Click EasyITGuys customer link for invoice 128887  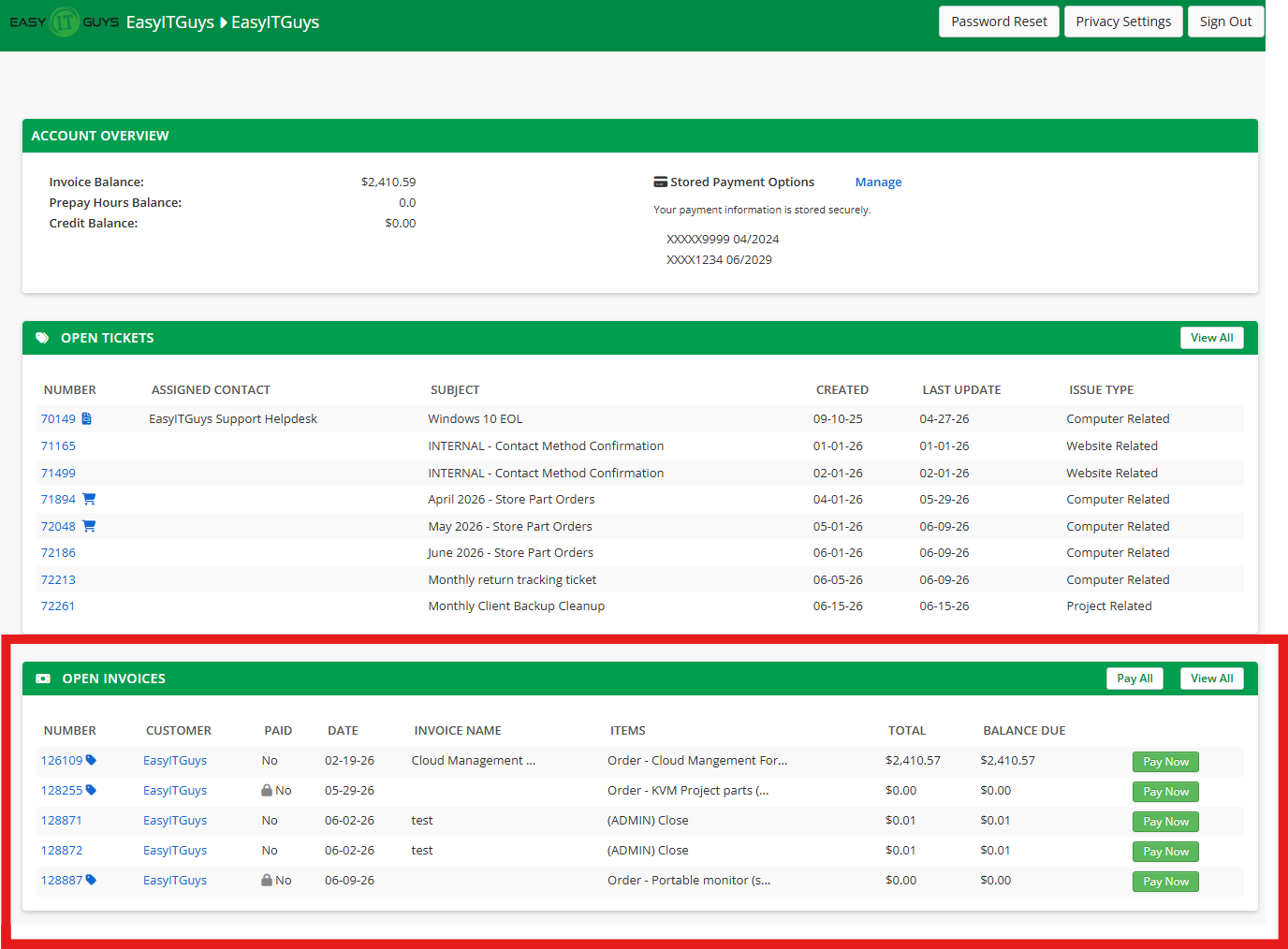[175, 880]
